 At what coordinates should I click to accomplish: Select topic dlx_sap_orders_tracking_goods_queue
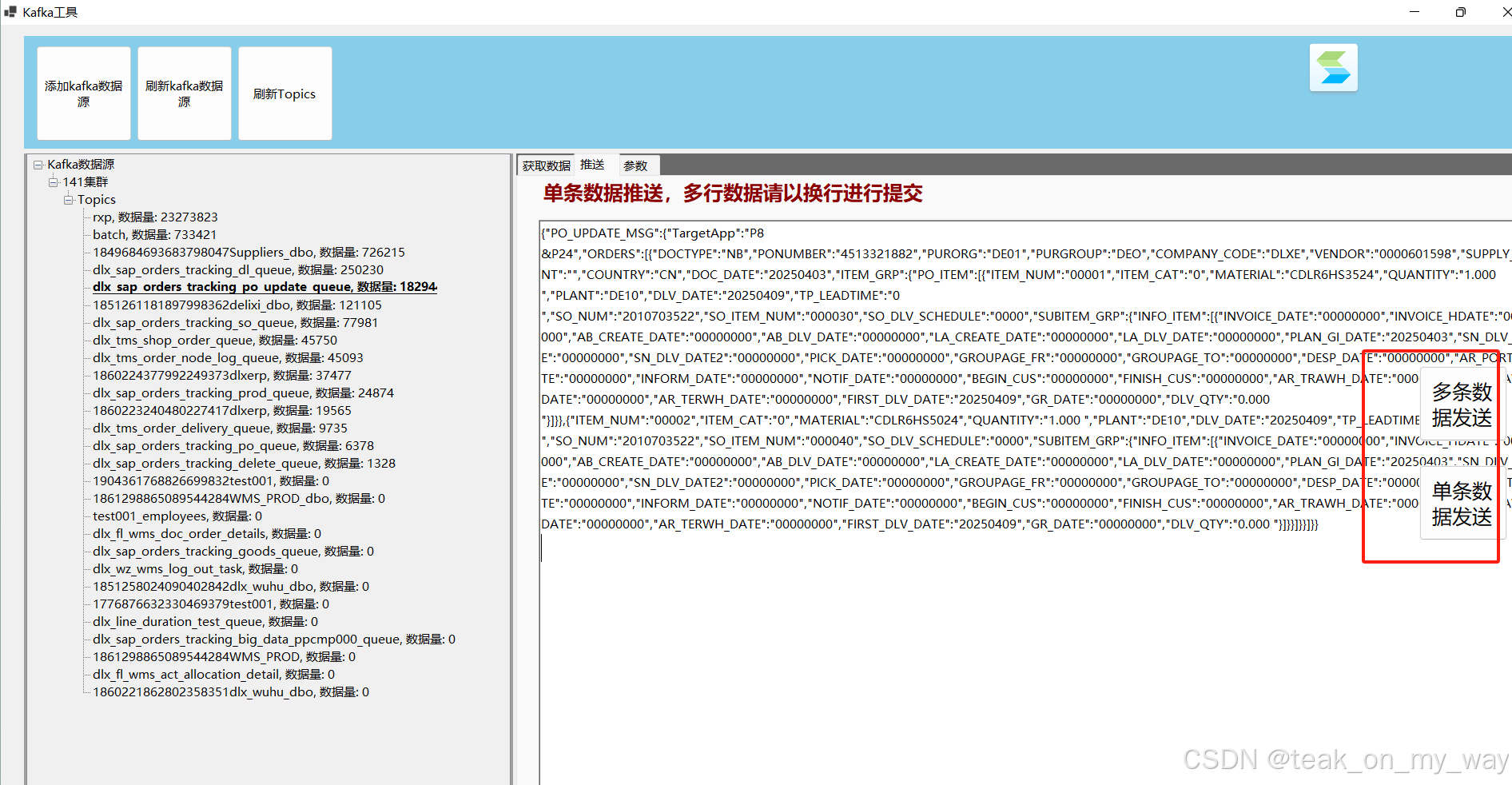tap(233, 552)
